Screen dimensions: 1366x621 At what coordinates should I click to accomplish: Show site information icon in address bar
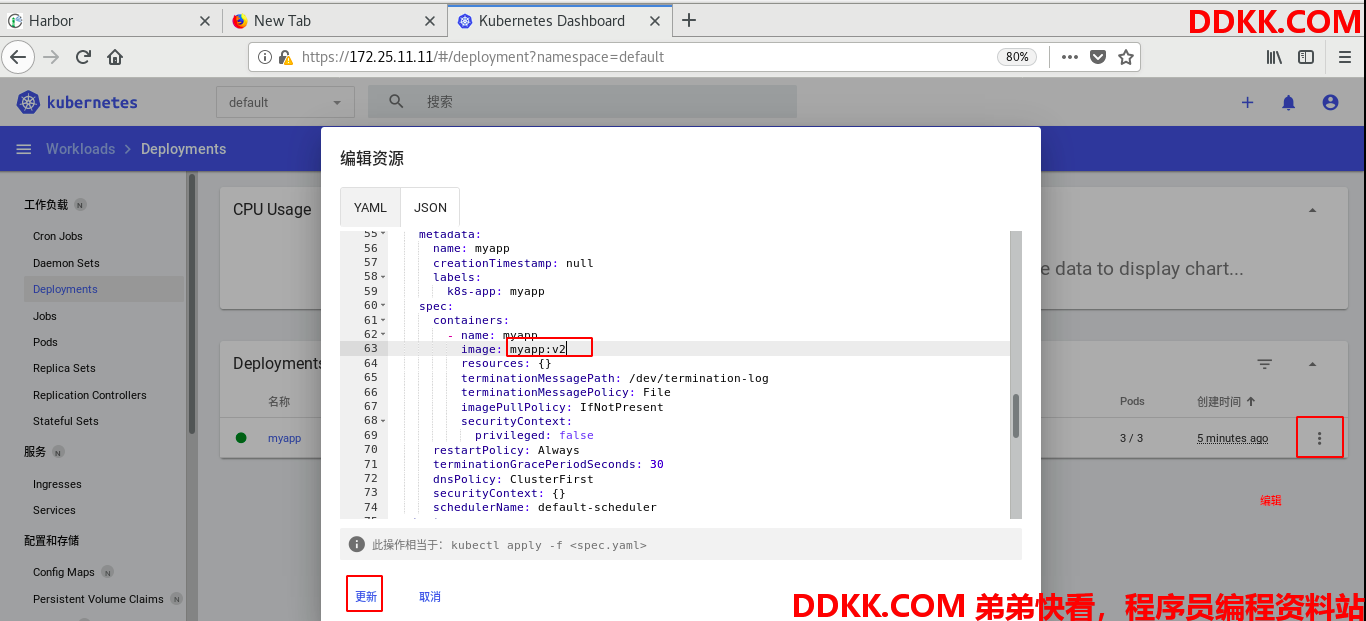coord(265,57)
